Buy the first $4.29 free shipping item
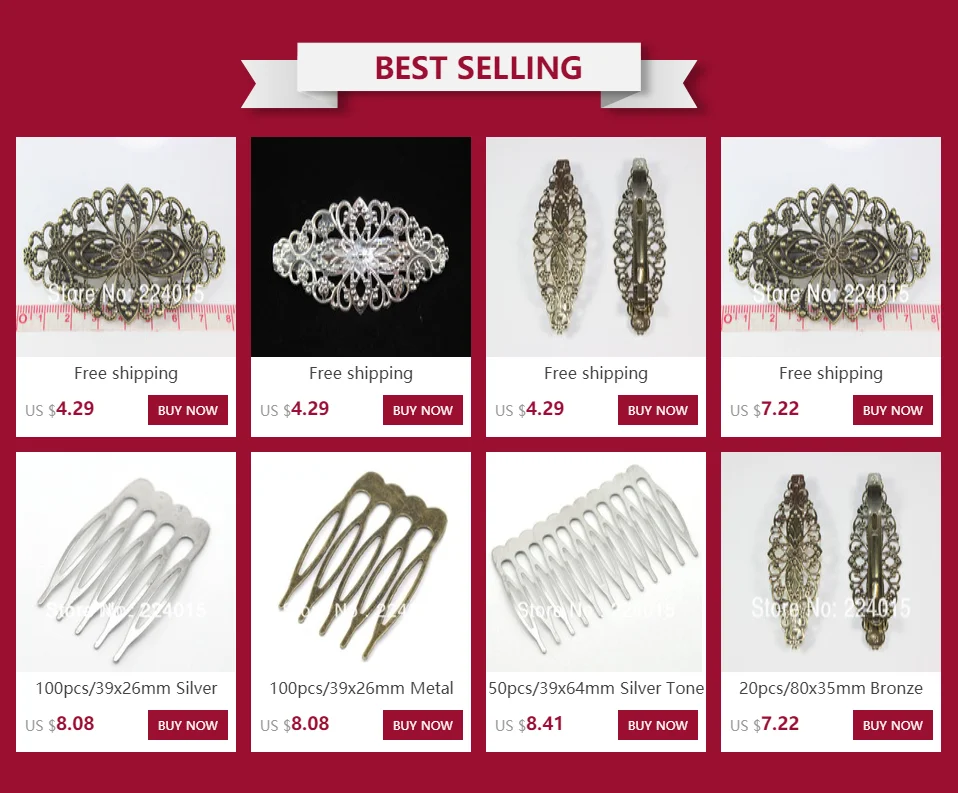The image size is (958, 793). tap(188, 410)
